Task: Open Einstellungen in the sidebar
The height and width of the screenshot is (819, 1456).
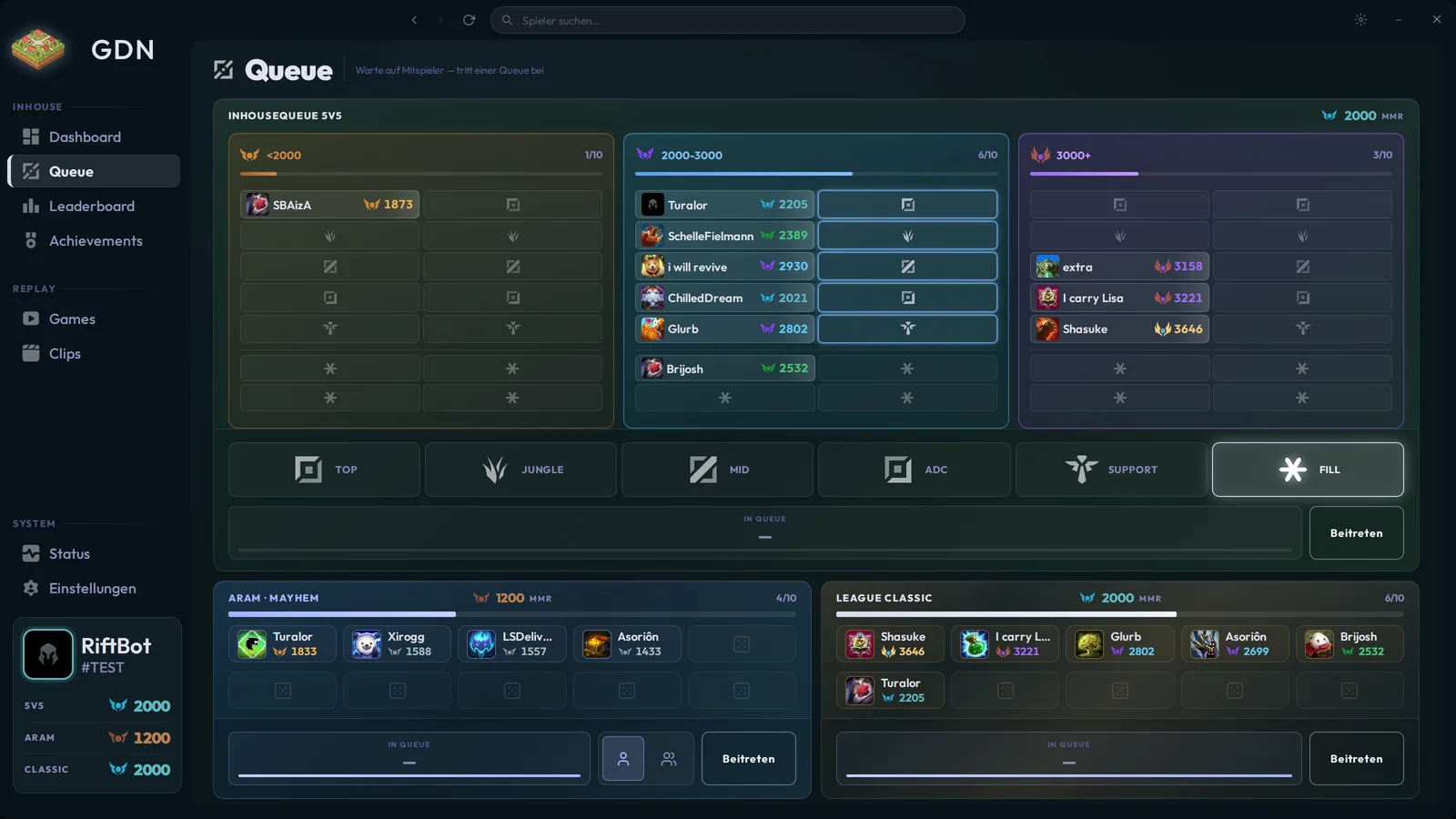Action: click(x=94, y=588)
